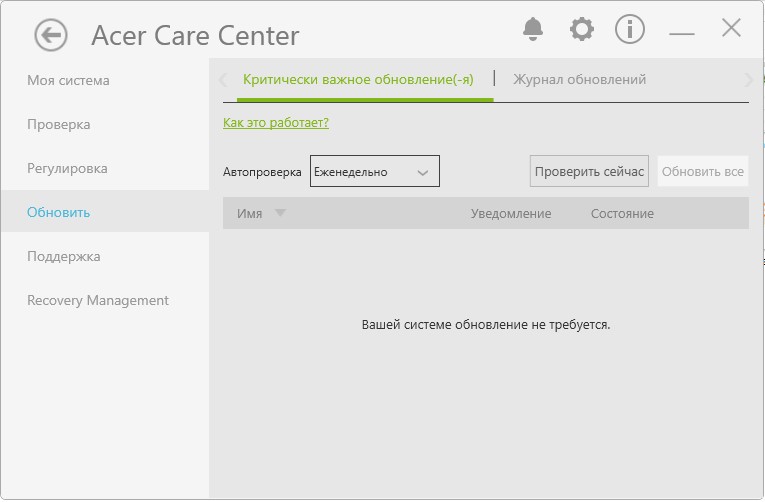Viewport: 765px width, 502px height.
Task: Minimize the Acer Care Center window
Action: click(x=682, y=33)
